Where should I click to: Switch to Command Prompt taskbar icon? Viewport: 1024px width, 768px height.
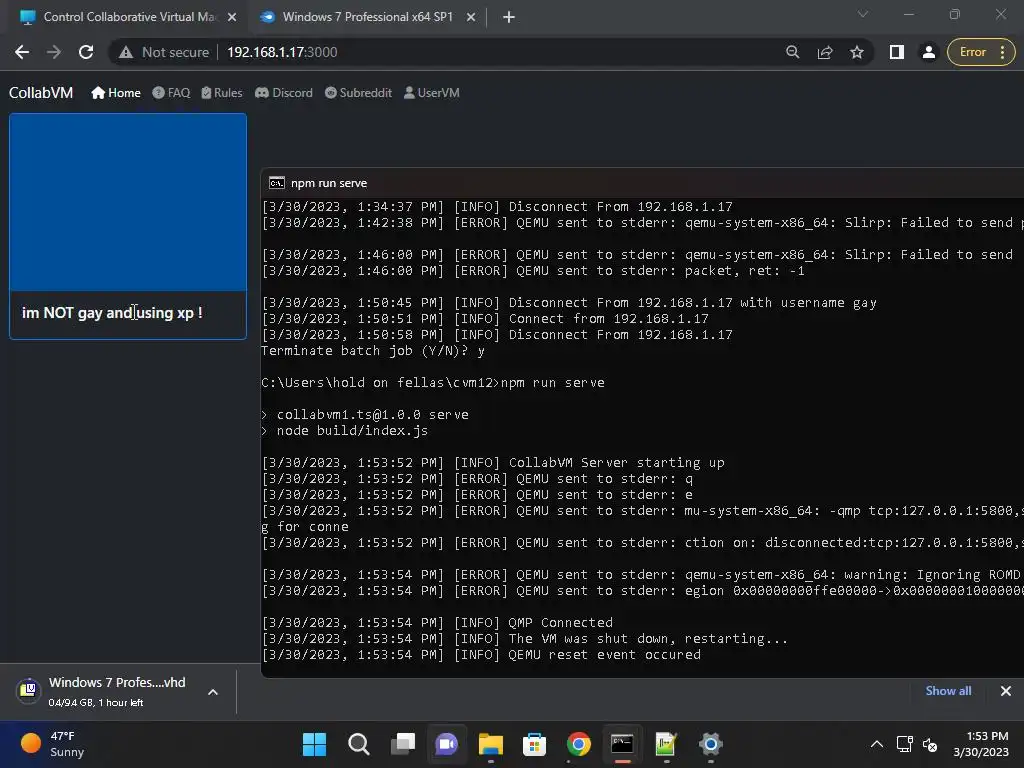[622, 744]
